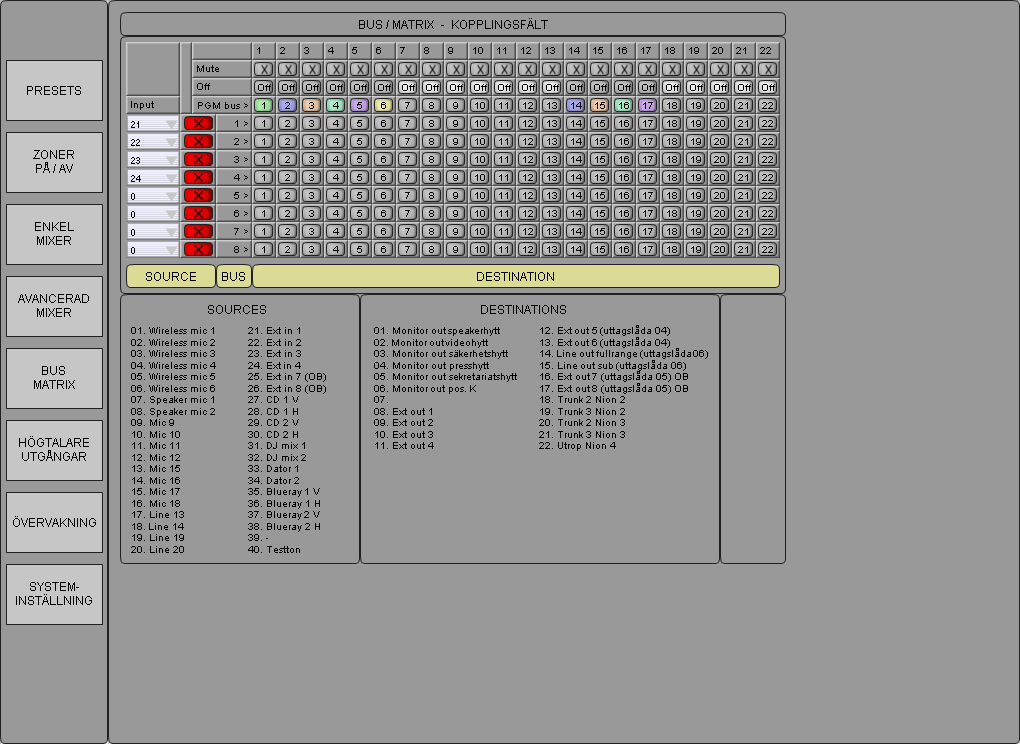Click the red X button on bus 8 row
The height and width of the screenshot is (744, 1020).
(x=199, y=249)
